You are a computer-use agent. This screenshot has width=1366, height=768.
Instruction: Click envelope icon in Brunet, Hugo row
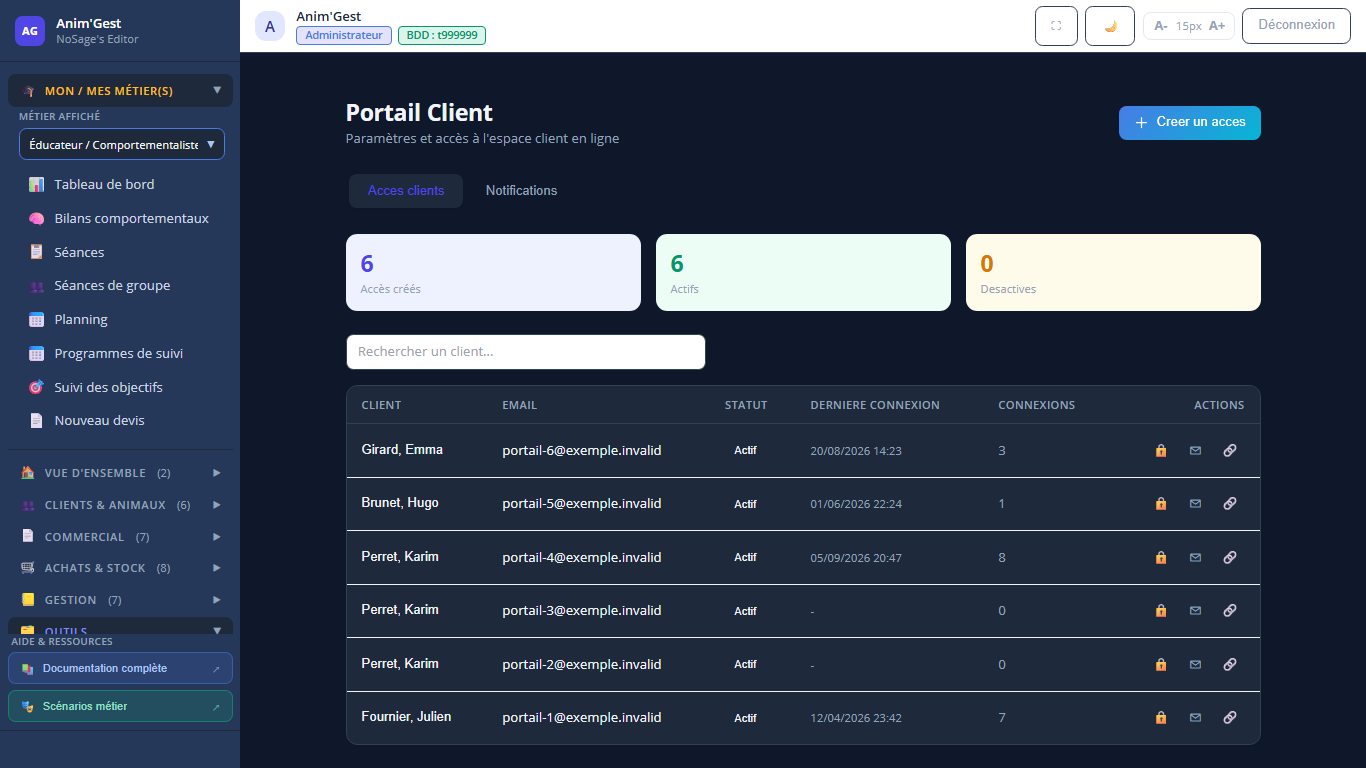[x=1195, y=504]
